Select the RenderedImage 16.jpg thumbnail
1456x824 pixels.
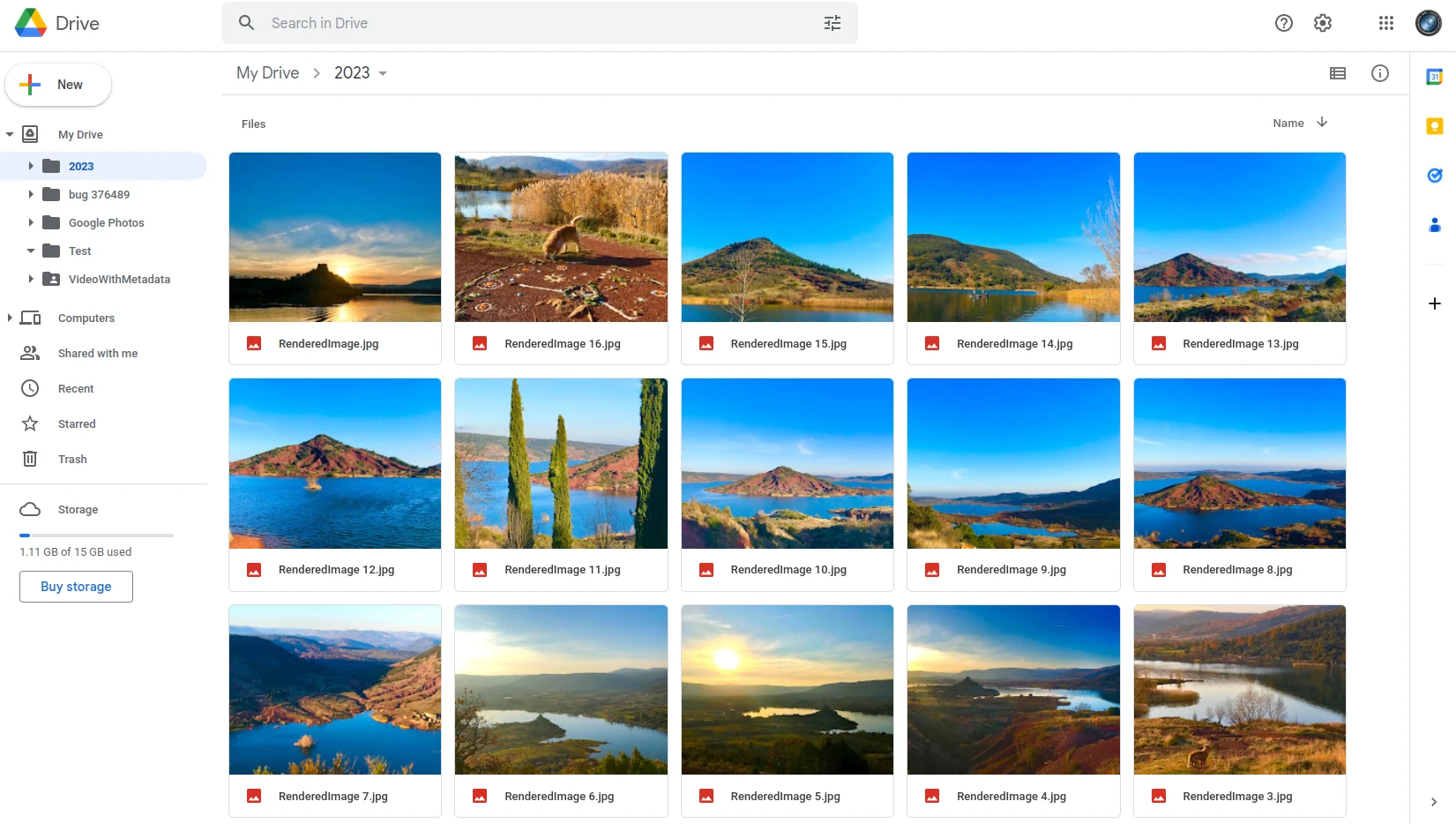pos(561,238)
